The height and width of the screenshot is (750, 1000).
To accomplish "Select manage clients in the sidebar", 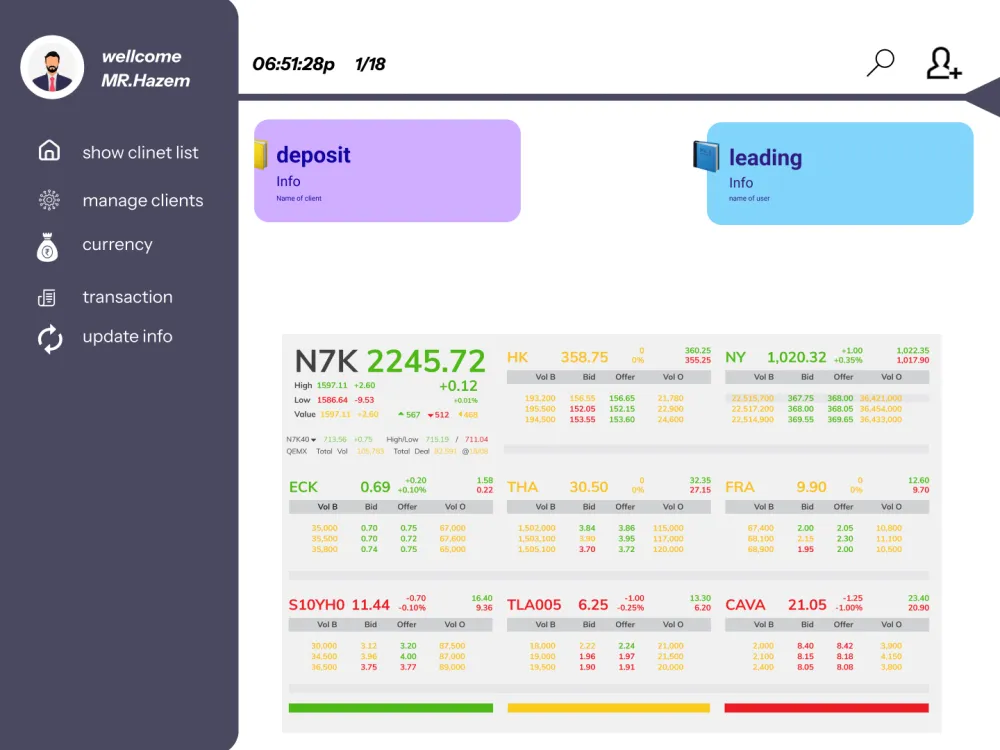I will click(x=143, y=200).
